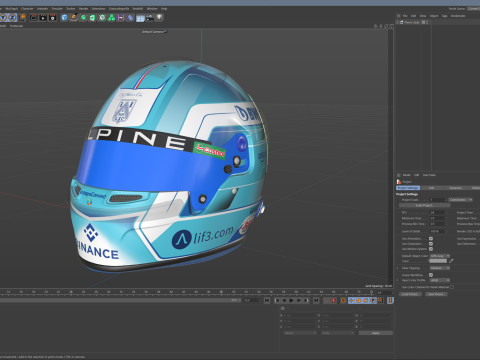480x360 pixels.
Task: Toggle the Z-axis lock icon
Action: click(12, 17)
